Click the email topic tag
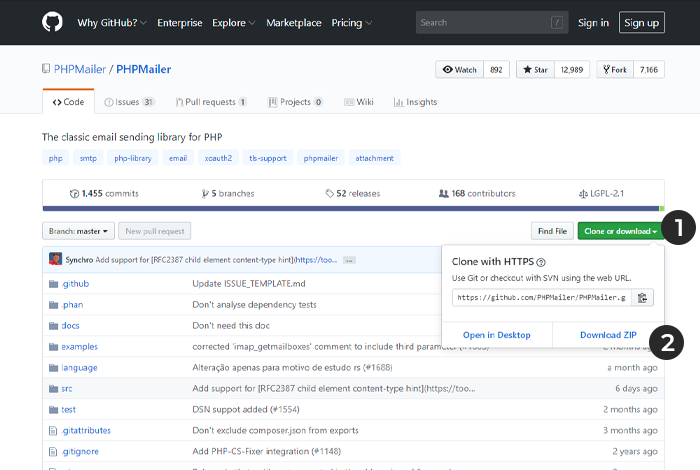 (x=178, y=158)
